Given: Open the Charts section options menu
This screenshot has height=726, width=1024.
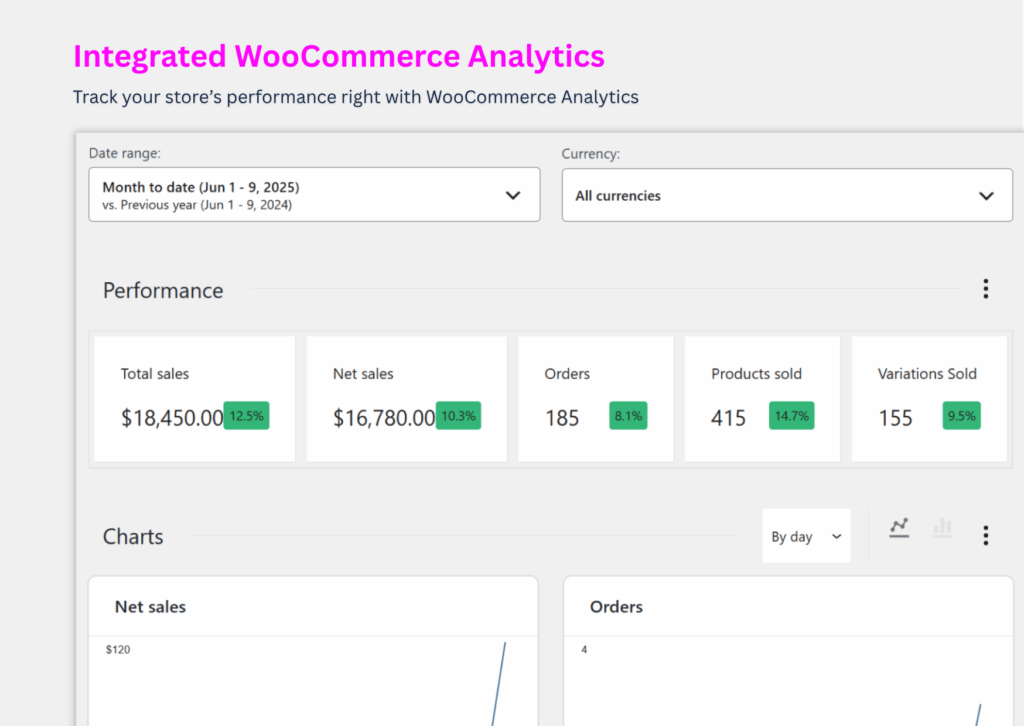Looking at the screenshot, I should 986,535.
